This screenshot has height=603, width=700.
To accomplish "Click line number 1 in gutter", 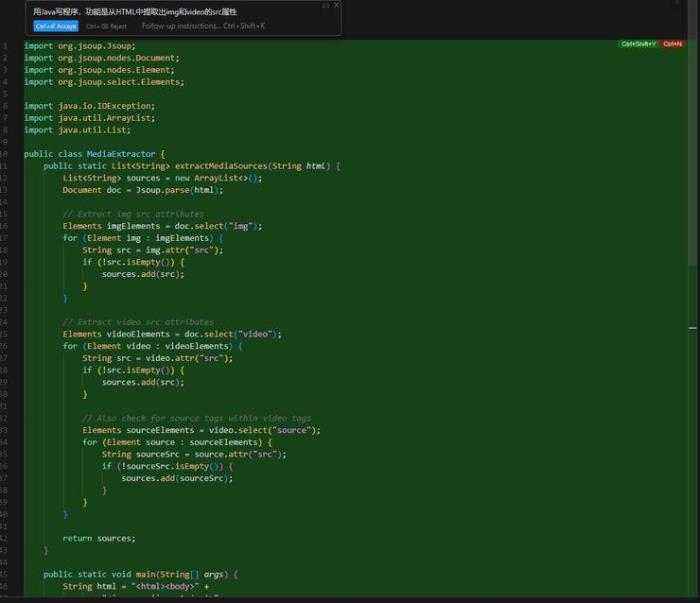I will pos(5,46).
